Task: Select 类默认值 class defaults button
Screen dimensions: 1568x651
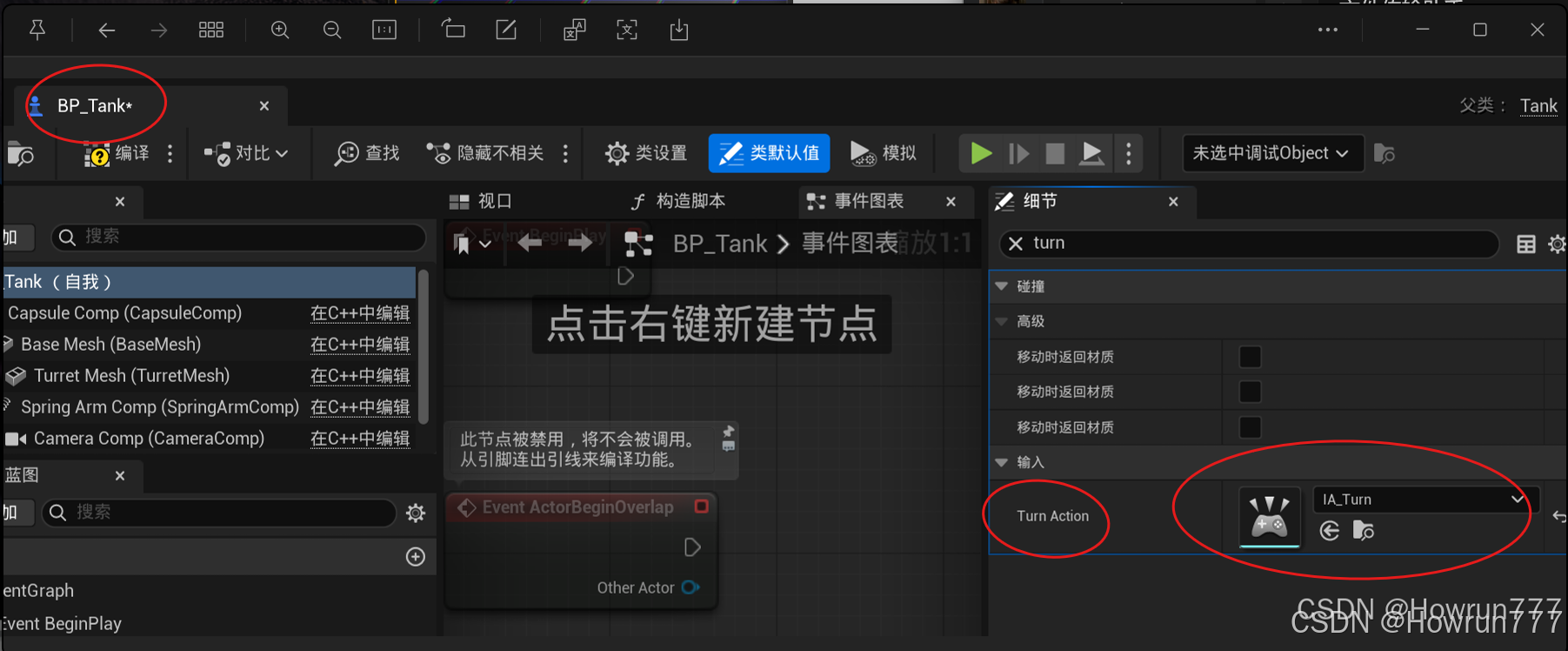Action: click(770, 153)
